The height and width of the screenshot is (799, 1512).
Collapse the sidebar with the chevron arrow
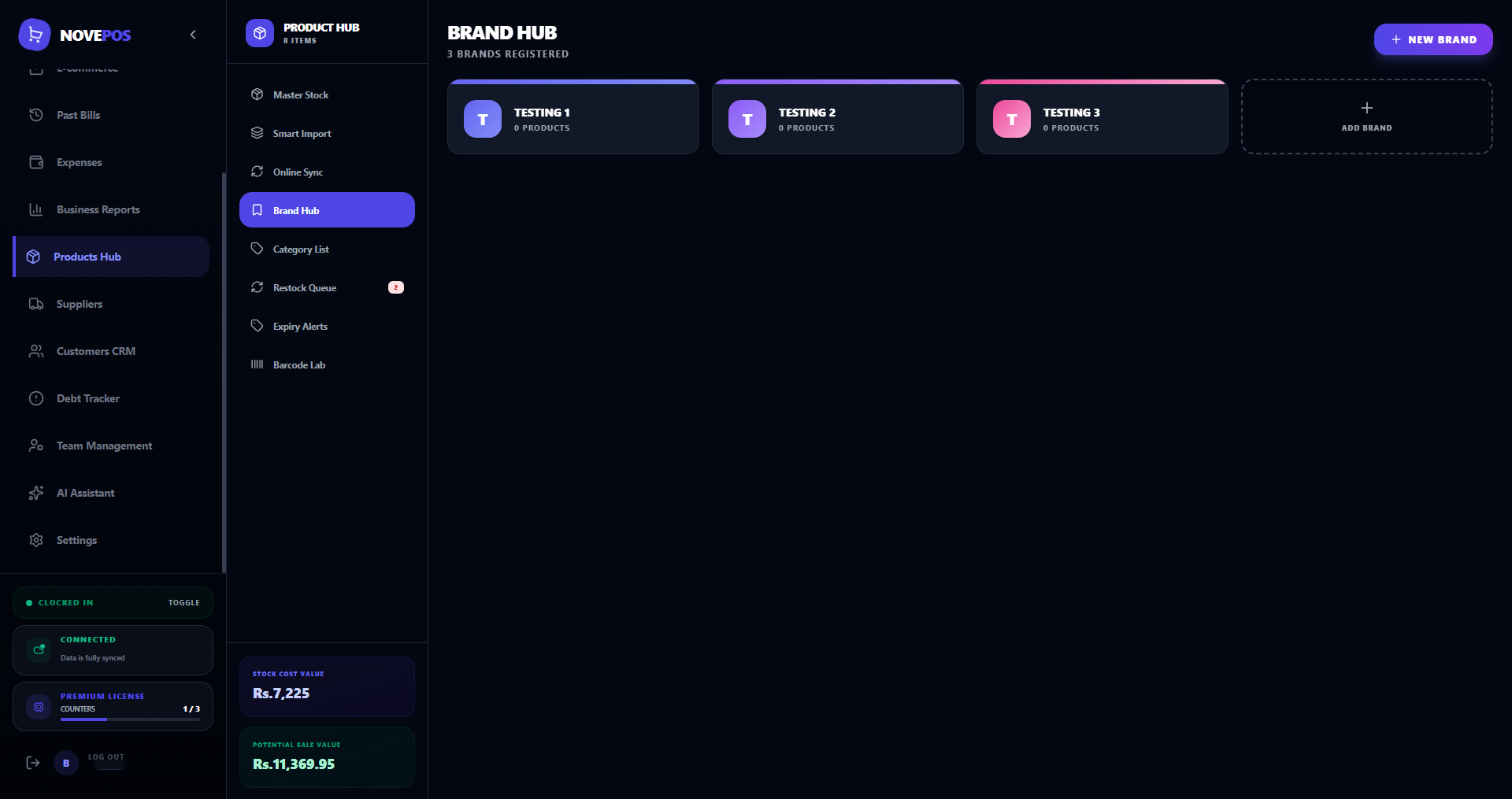193,35
